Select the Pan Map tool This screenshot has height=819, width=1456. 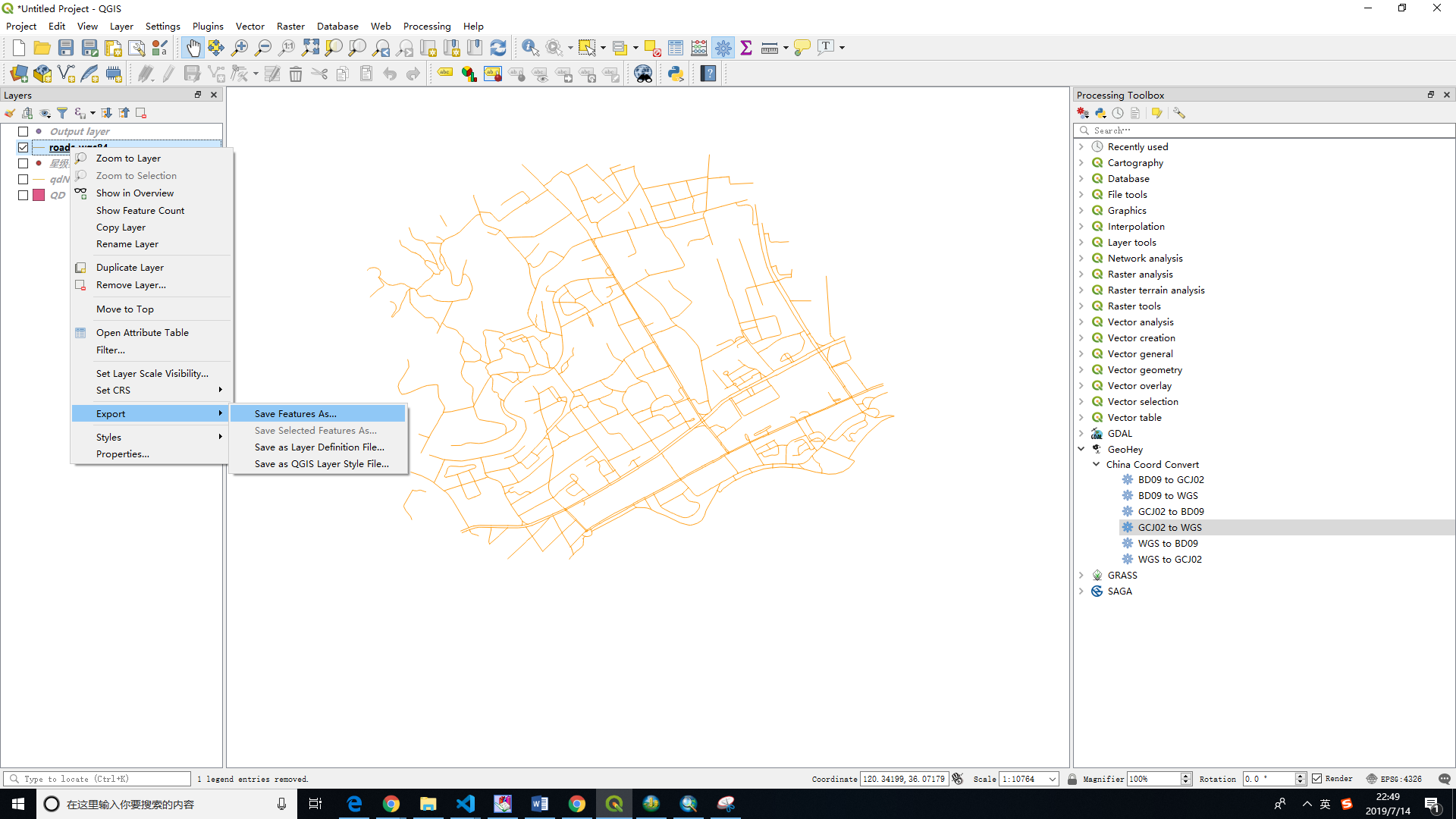click(193, 47)
